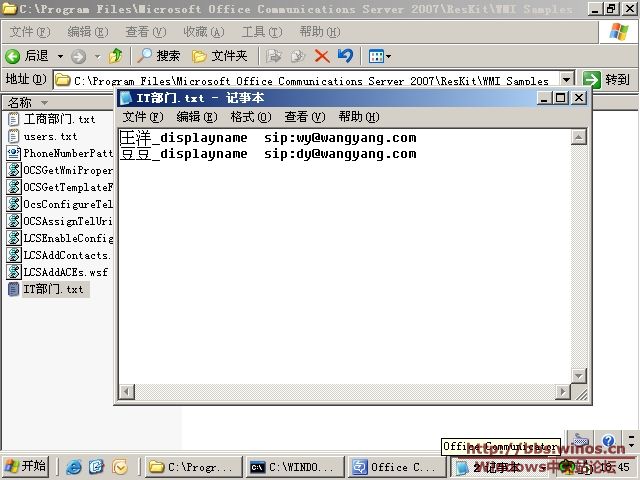Image resolution: width=640 pixels, height=480 pixels.
Task: Switch to Office C... taskbar button
Action: pos(396,467)
